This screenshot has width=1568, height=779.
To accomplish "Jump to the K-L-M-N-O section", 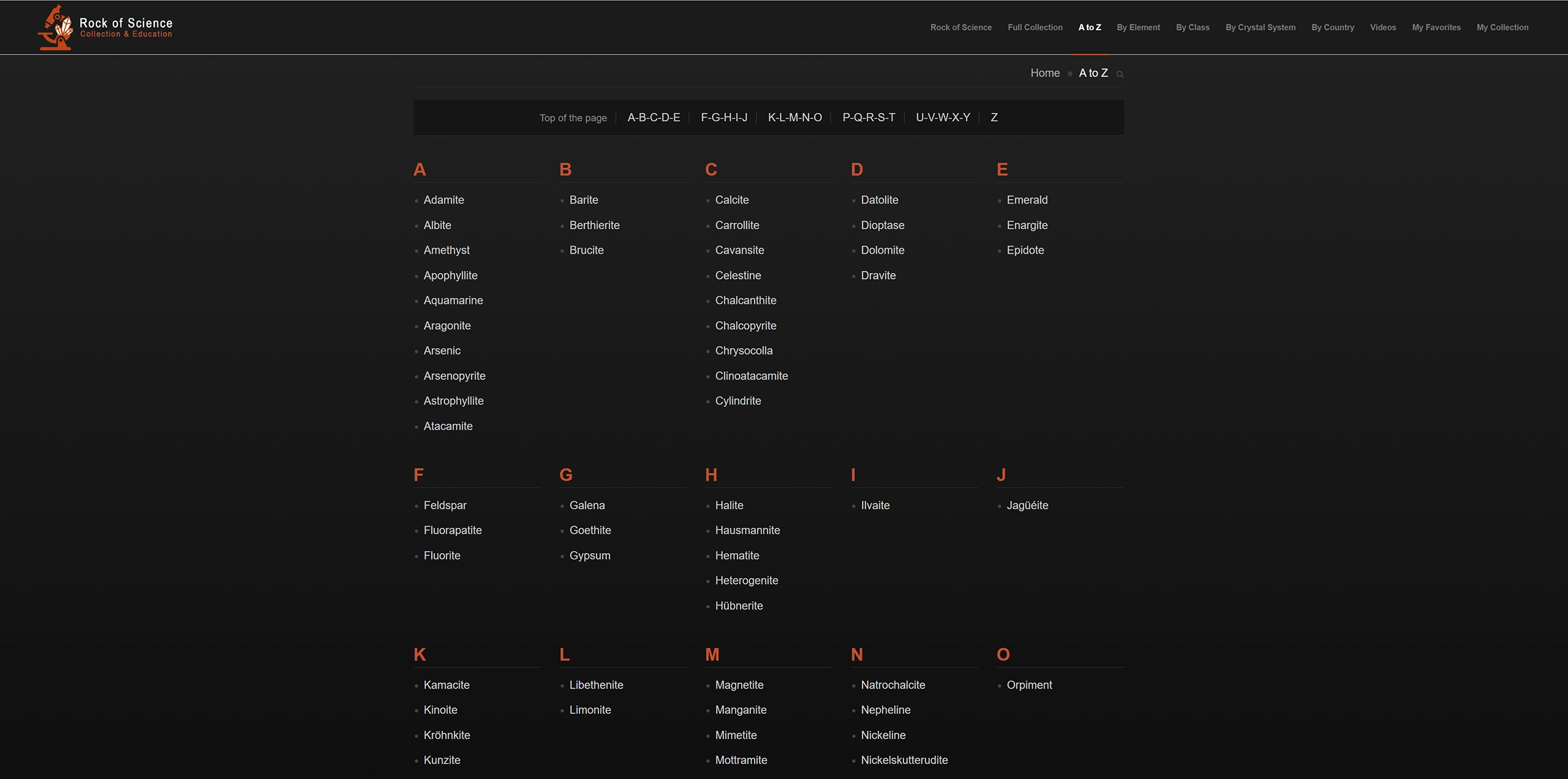I will (x=795, y=117).
